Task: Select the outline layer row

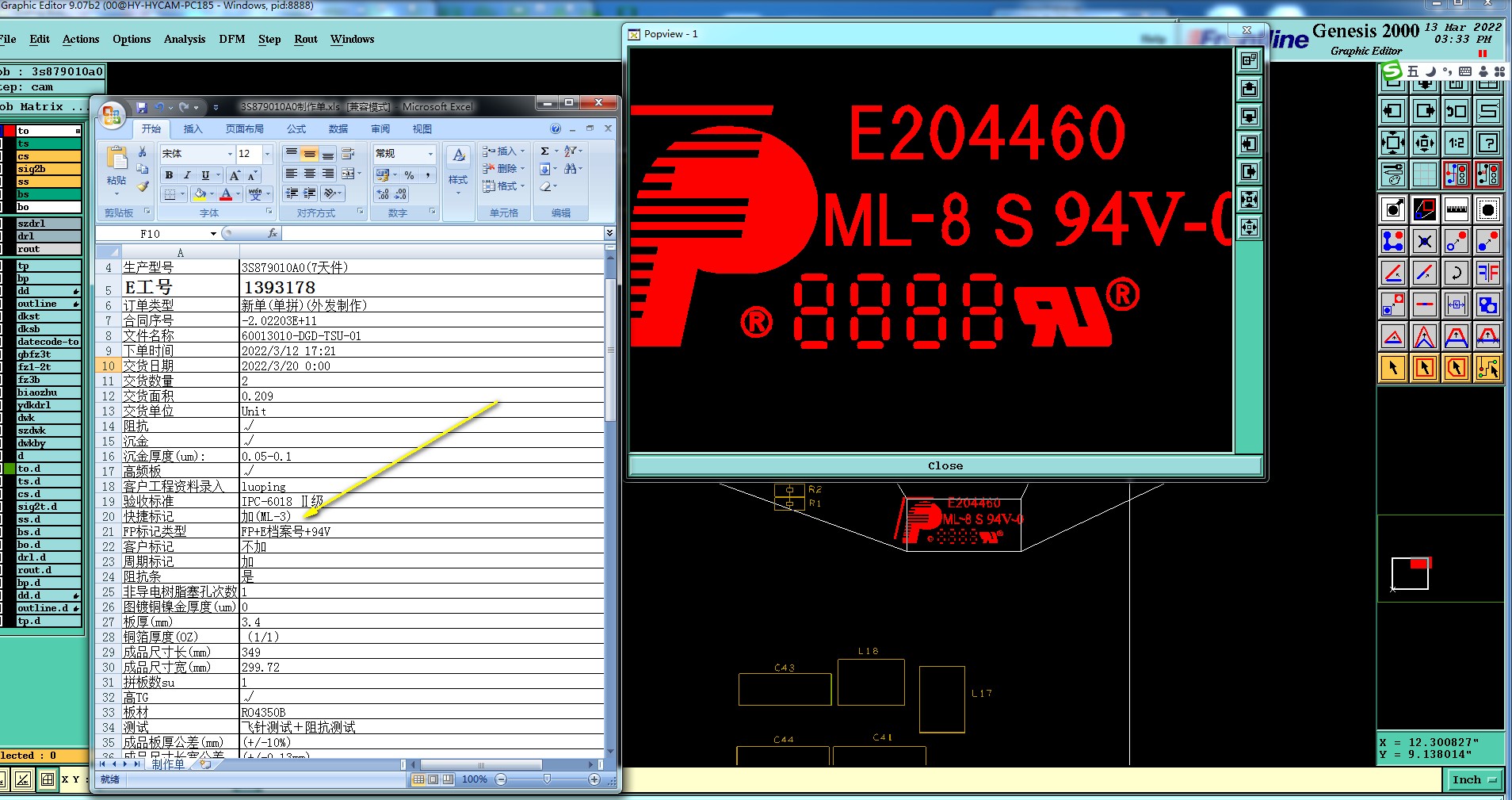Action: pyautogui.click(x=48, y=304)
